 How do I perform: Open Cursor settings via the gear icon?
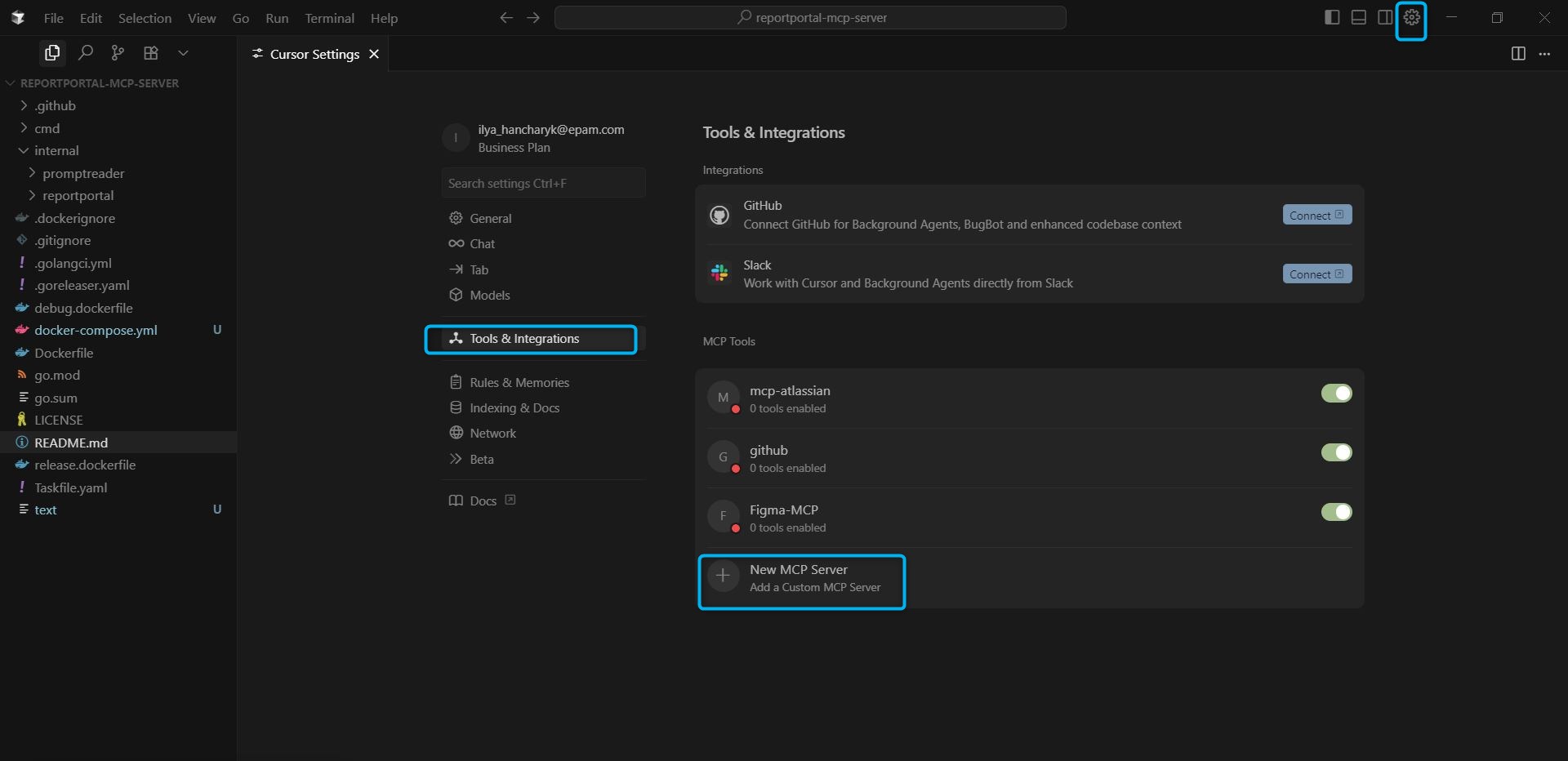point(1412,17)
